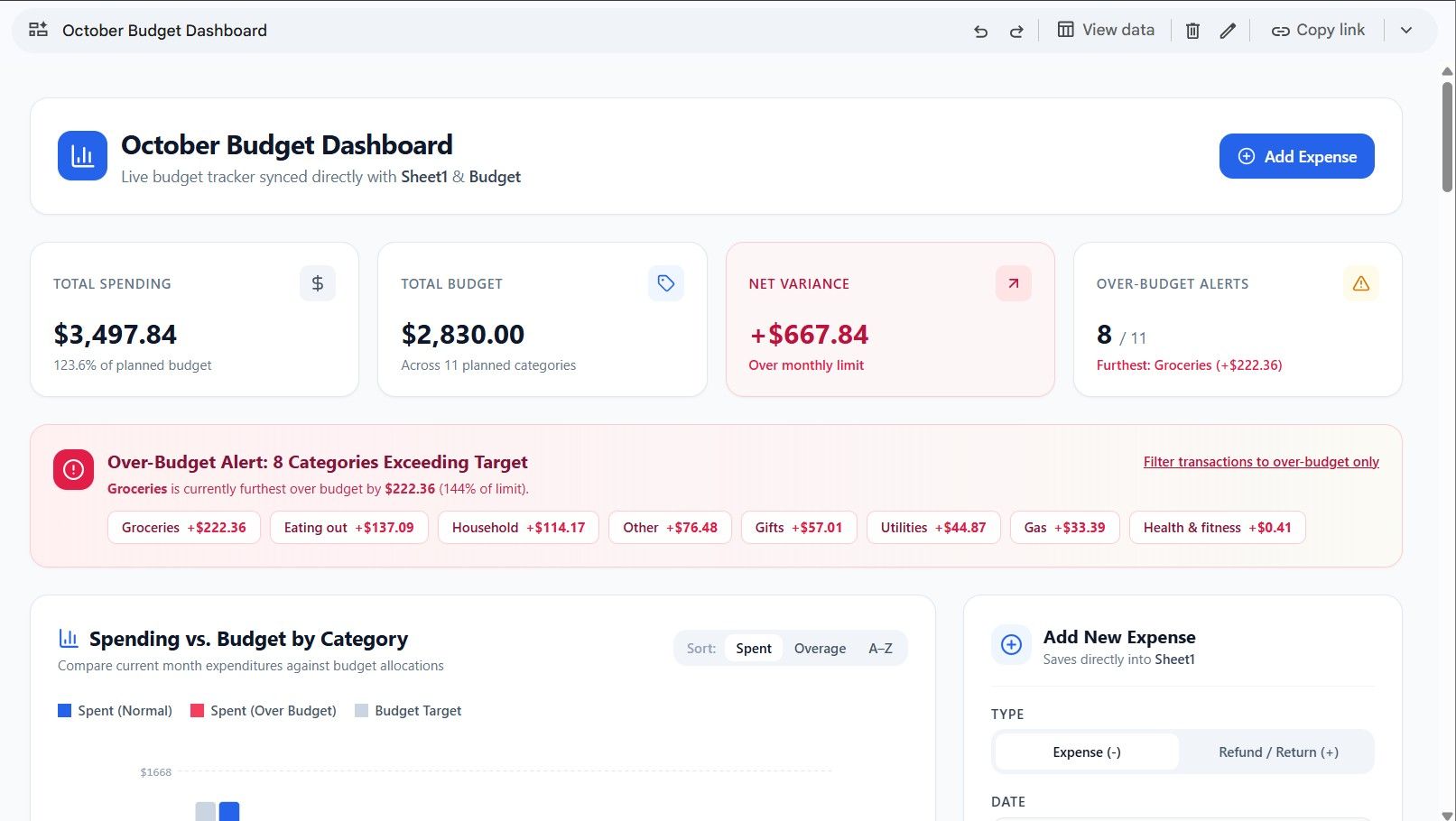Image resolution: width=1456 pixels, height=821 pixels.
Task: Click the Household +$114.17 chip
Action: tap(518, 528)
